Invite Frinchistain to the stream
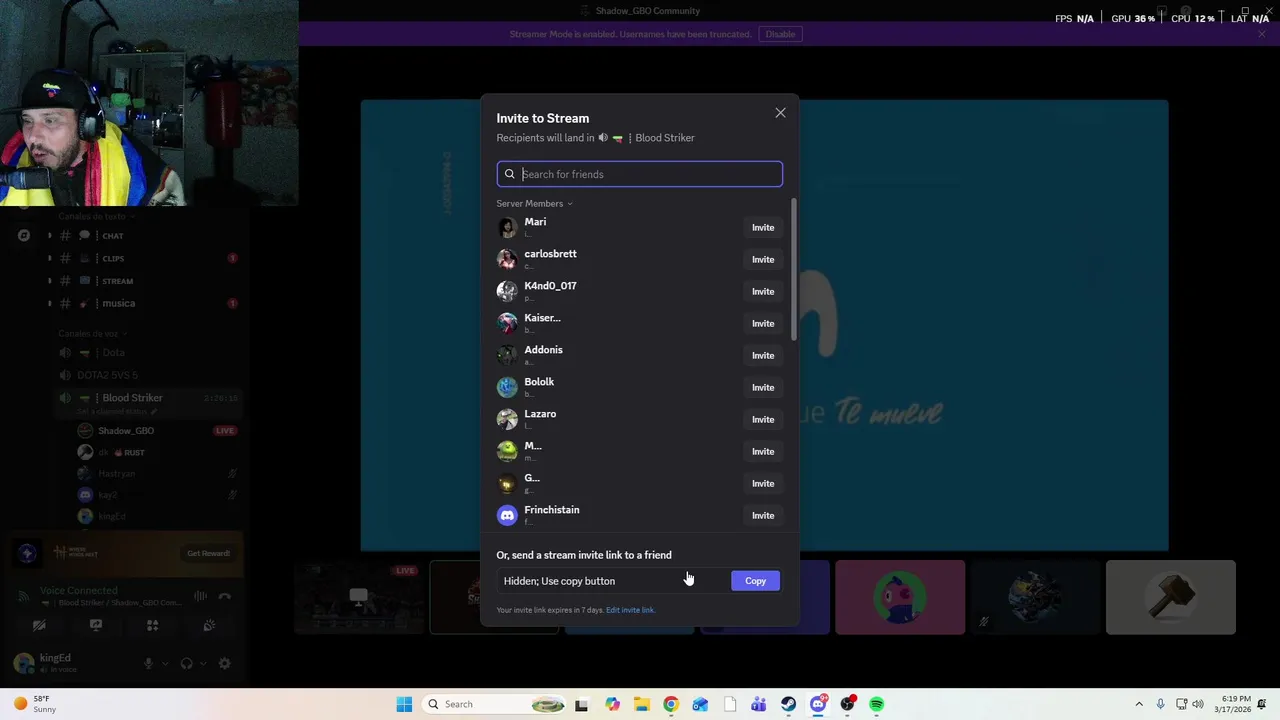 click(x=763, y=515)
